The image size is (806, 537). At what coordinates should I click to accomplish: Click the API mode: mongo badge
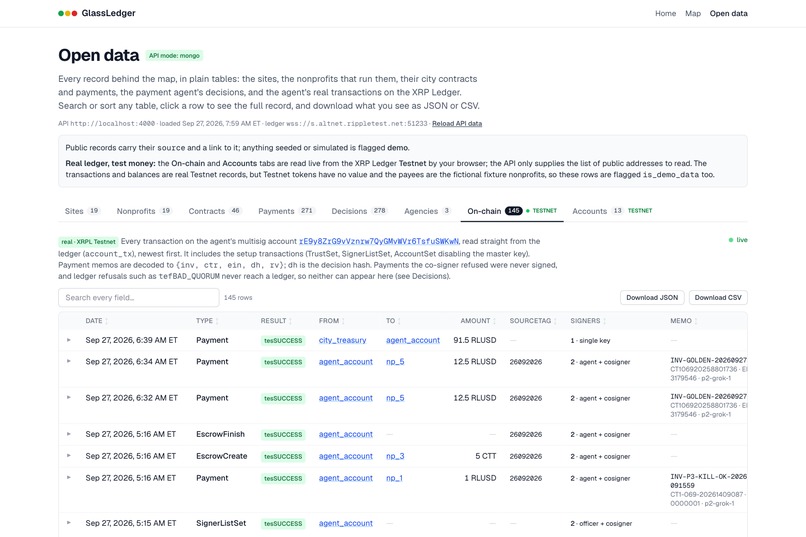174,55
